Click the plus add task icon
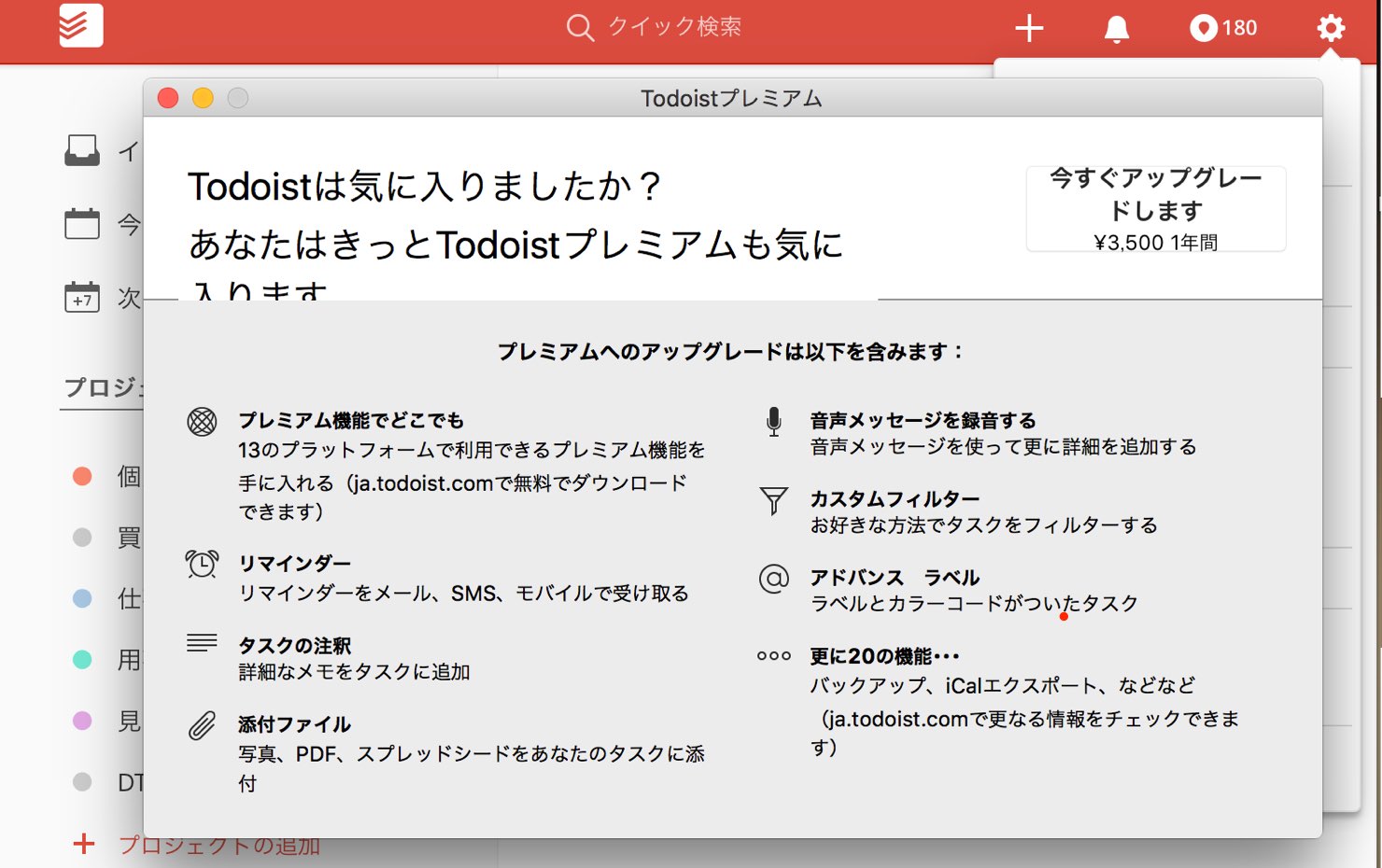The height and width of the screenshot is (868, 1382). [1029, 28]
